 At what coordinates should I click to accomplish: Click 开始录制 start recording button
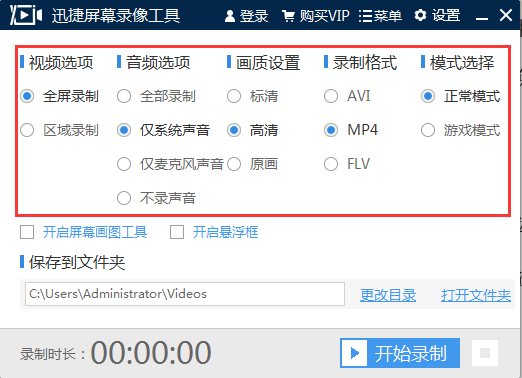(x=400, y=353)
